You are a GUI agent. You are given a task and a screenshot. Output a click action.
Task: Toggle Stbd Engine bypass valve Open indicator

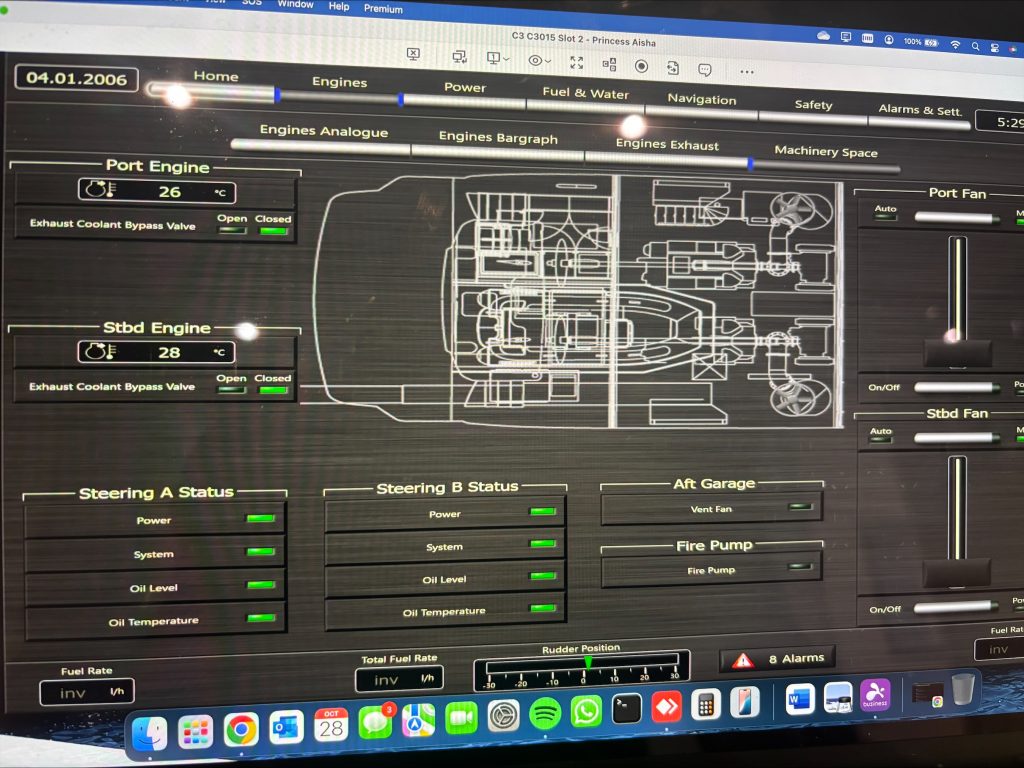click(x=231, y=390)
